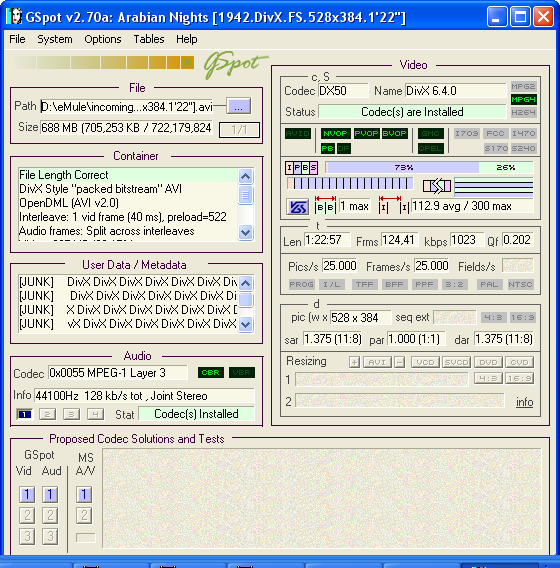Click the Resizing plus button
The image size is (560, 568).
355,362
